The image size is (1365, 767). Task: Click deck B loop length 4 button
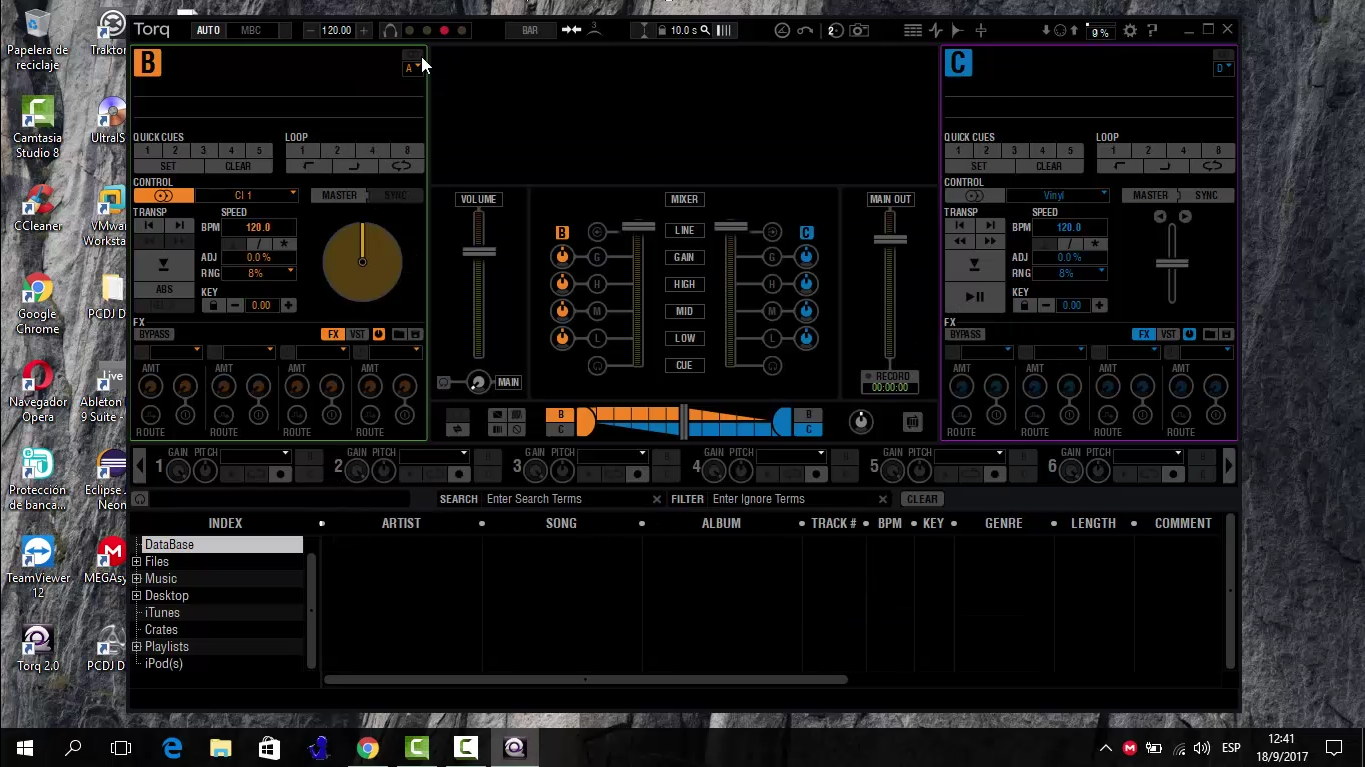coord(372,151)
